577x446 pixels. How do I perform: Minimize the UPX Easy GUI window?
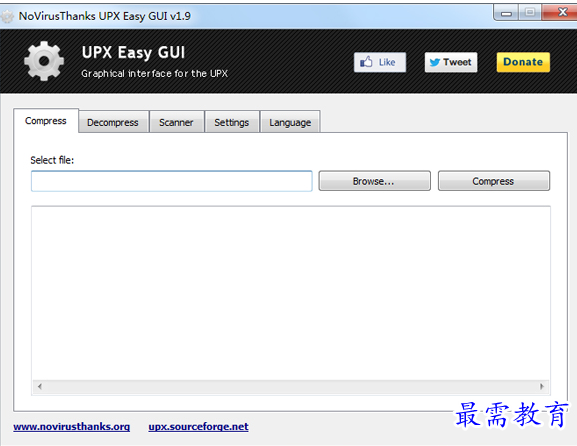[506, 13]
